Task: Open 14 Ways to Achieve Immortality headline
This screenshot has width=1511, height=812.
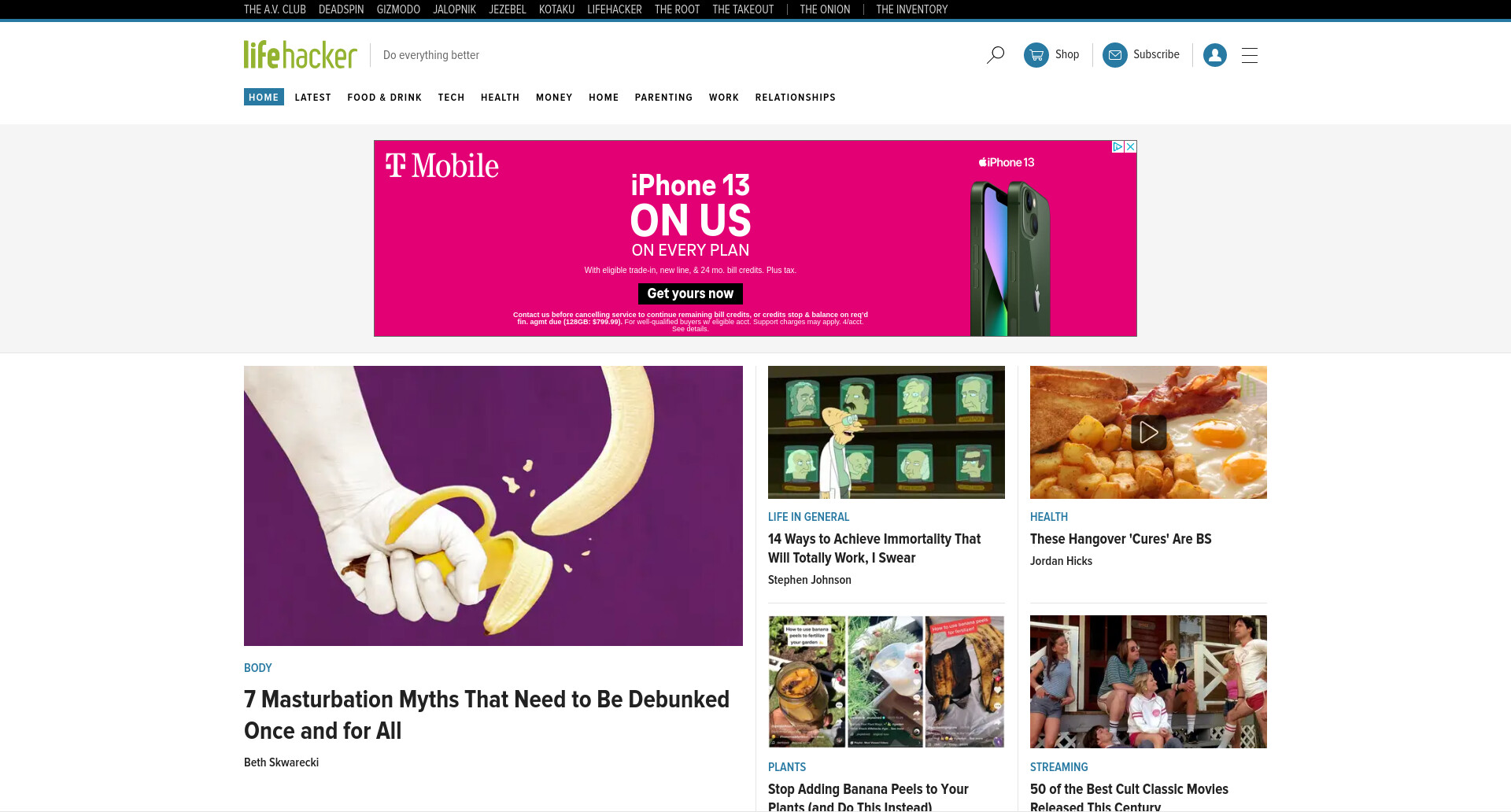Action: (x=874, y=548)
